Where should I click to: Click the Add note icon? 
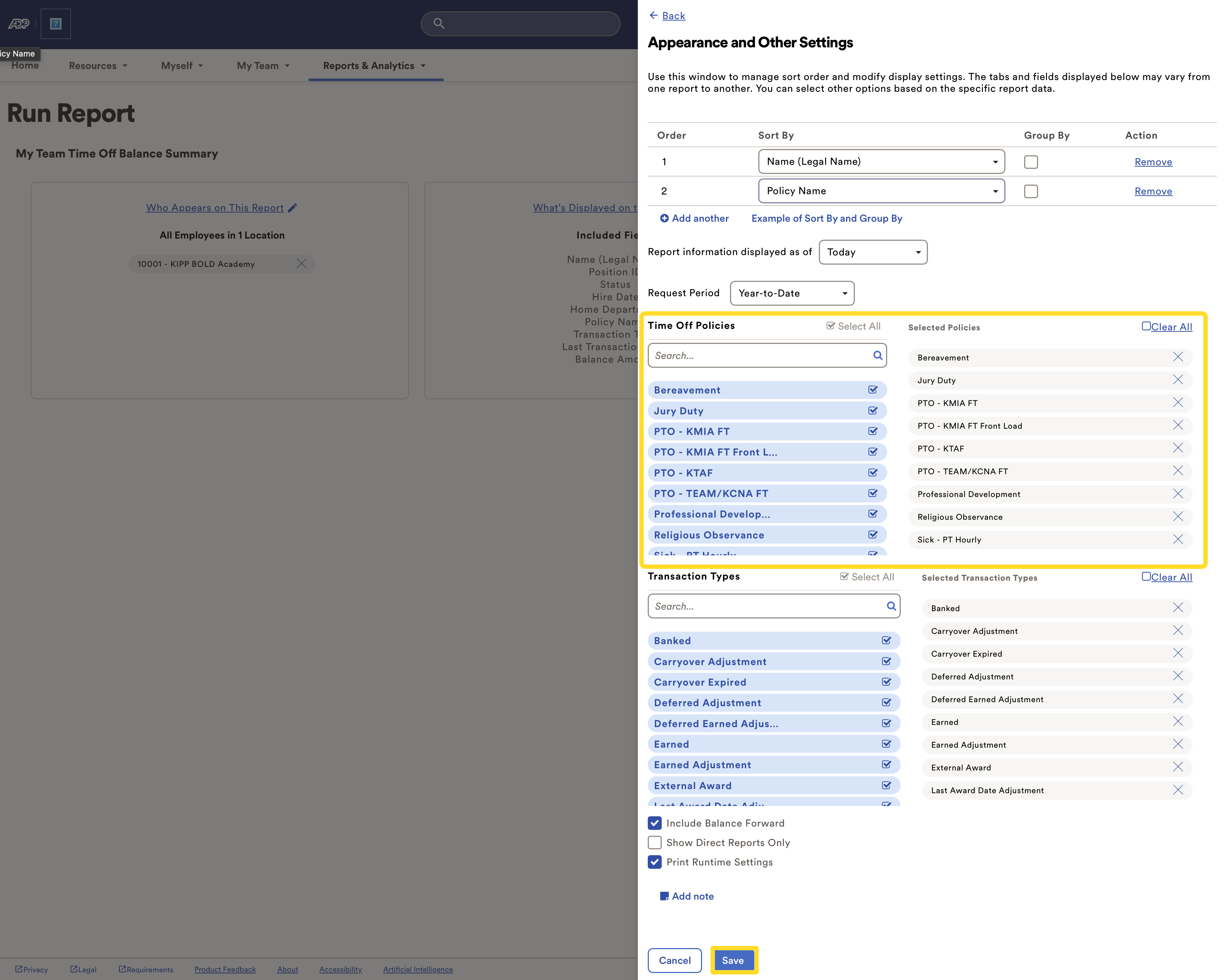coord(664,896)
